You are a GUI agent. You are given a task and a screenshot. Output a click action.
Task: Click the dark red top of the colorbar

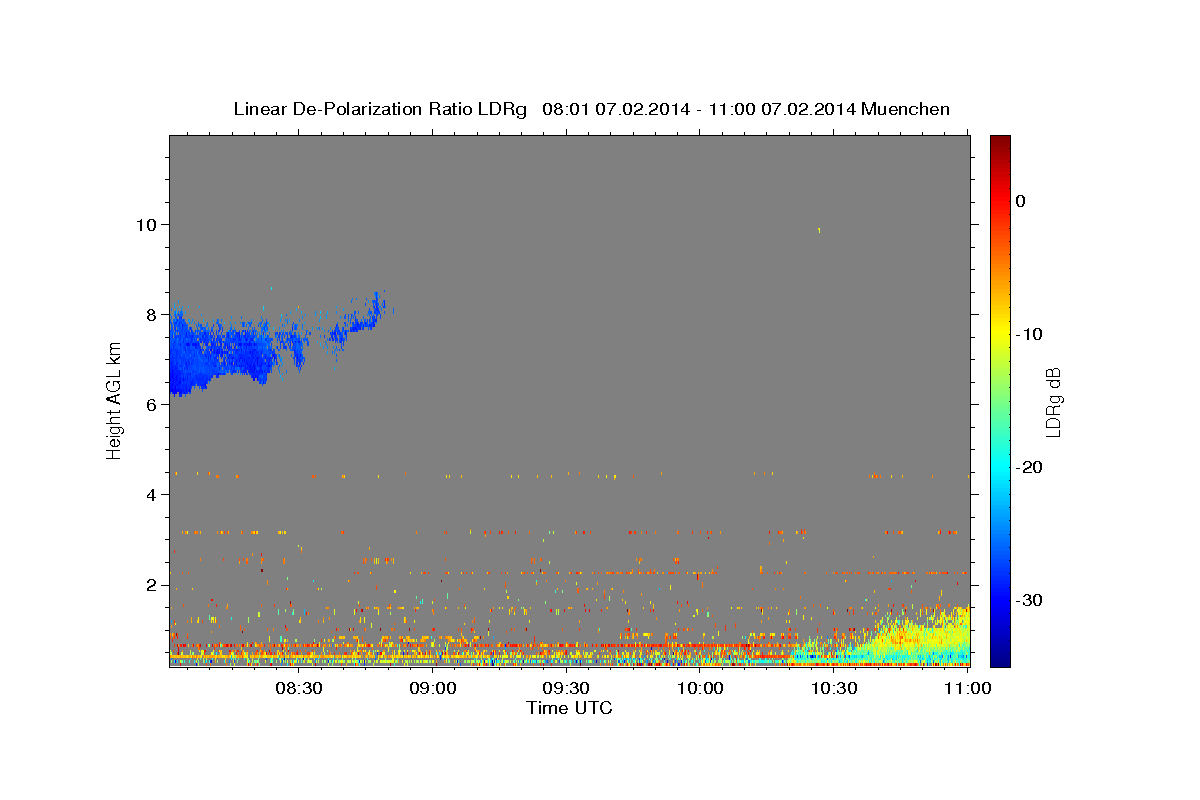[999, 143]
